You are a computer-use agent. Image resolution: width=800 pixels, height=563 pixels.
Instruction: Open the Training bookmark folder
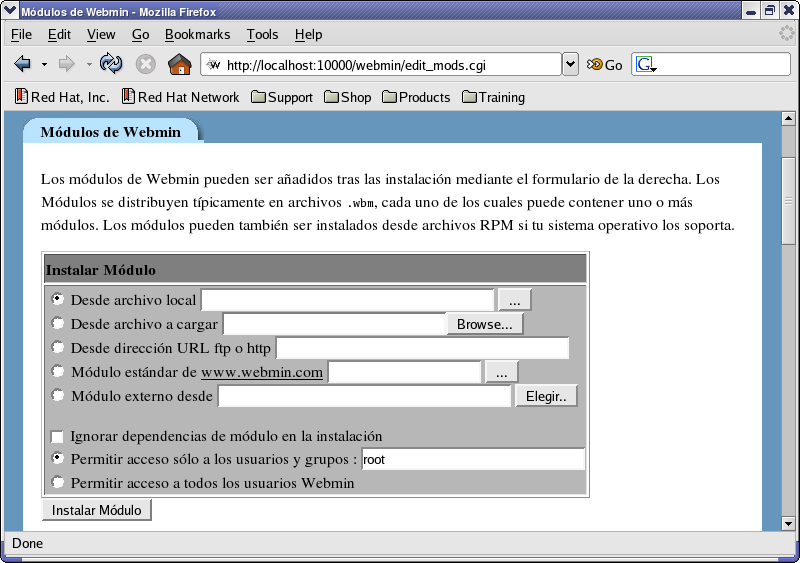pos(493,97)
